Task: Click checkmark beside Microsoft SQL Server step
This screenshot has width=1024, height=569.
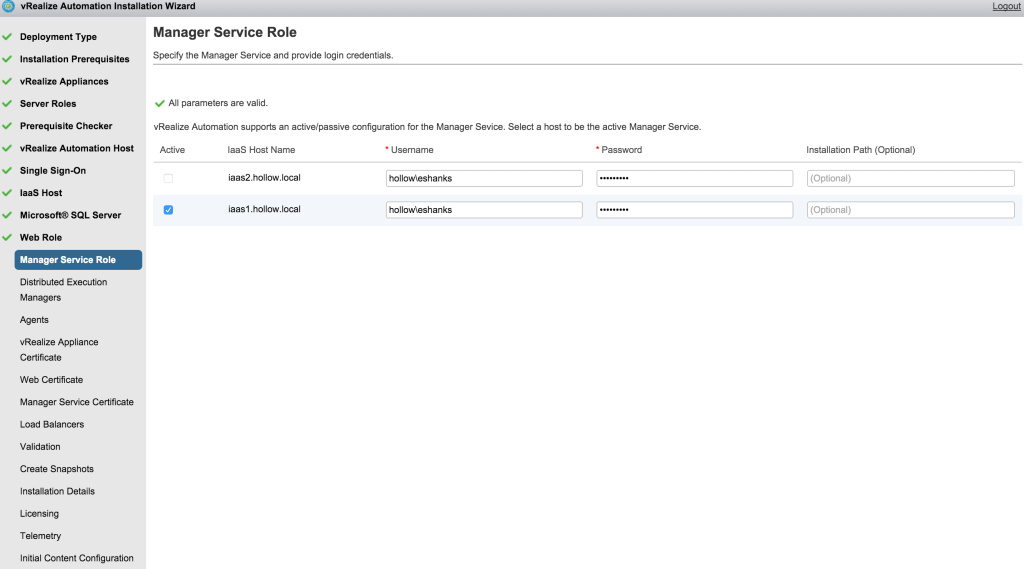Action: coord(7,215)
